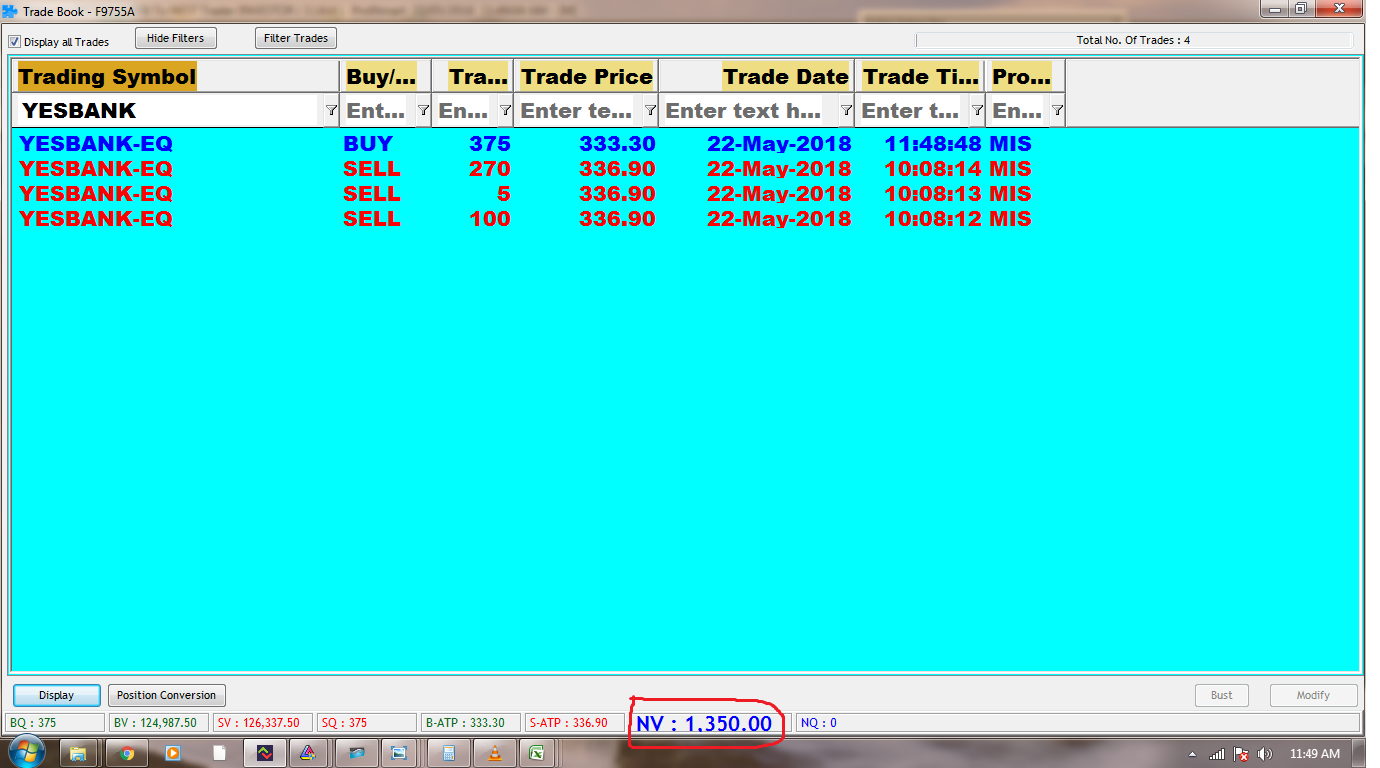Click the Display button
The image size is (1380, 768).
point(57,695)
